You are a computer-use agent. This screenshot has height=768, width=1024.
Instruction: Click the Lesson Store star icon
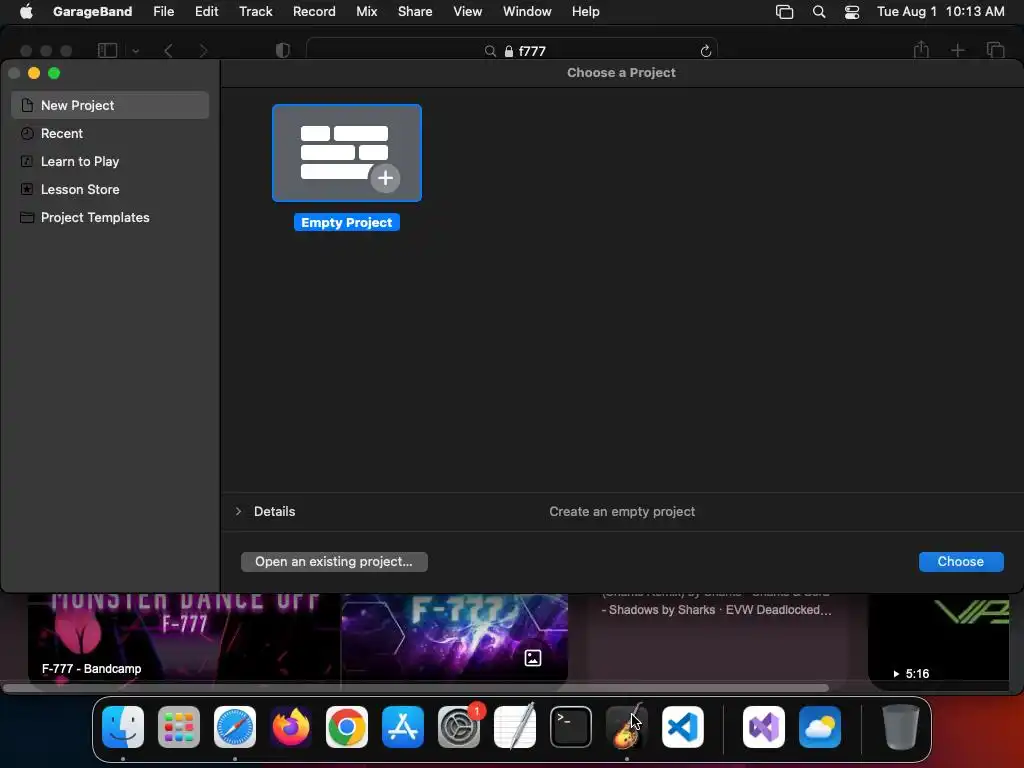click(27, 189)
